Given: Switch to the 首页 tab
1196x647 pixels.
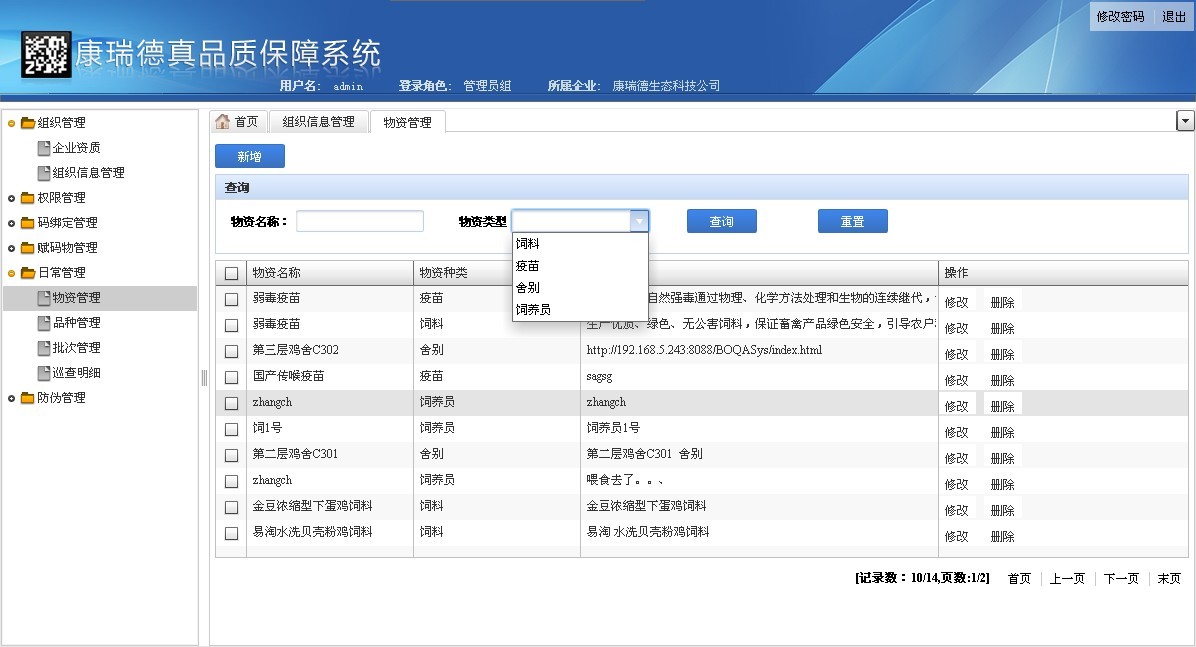Looking at the screenshot, I should coord(238,122).
